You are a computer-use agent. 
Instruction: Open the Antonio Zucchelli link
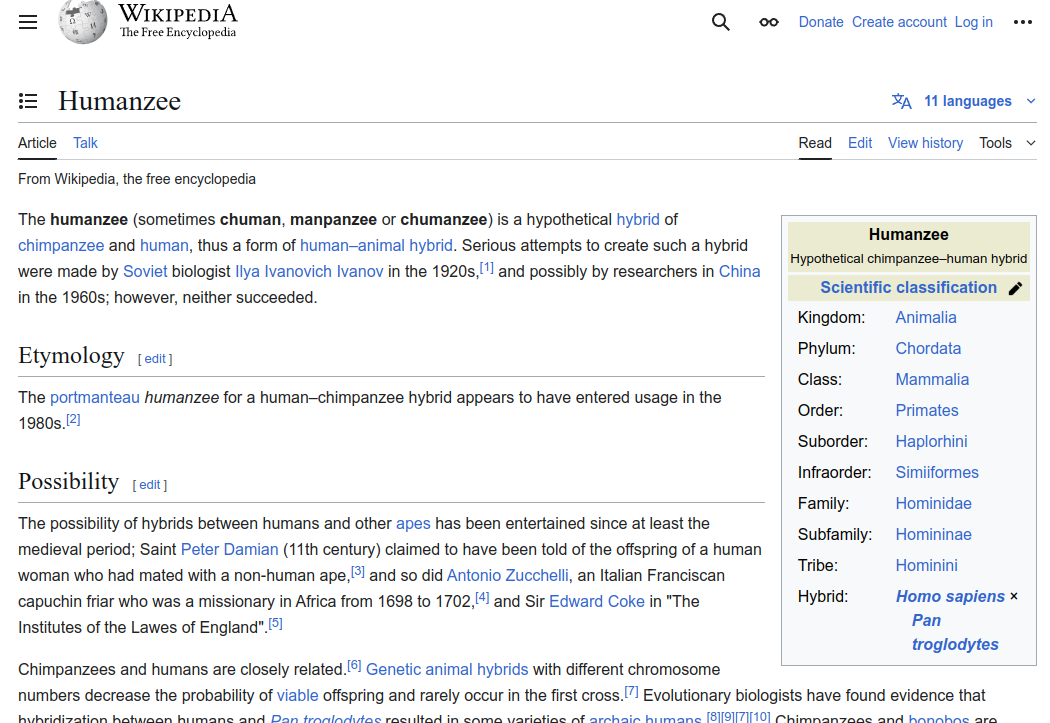pos(508,576)
